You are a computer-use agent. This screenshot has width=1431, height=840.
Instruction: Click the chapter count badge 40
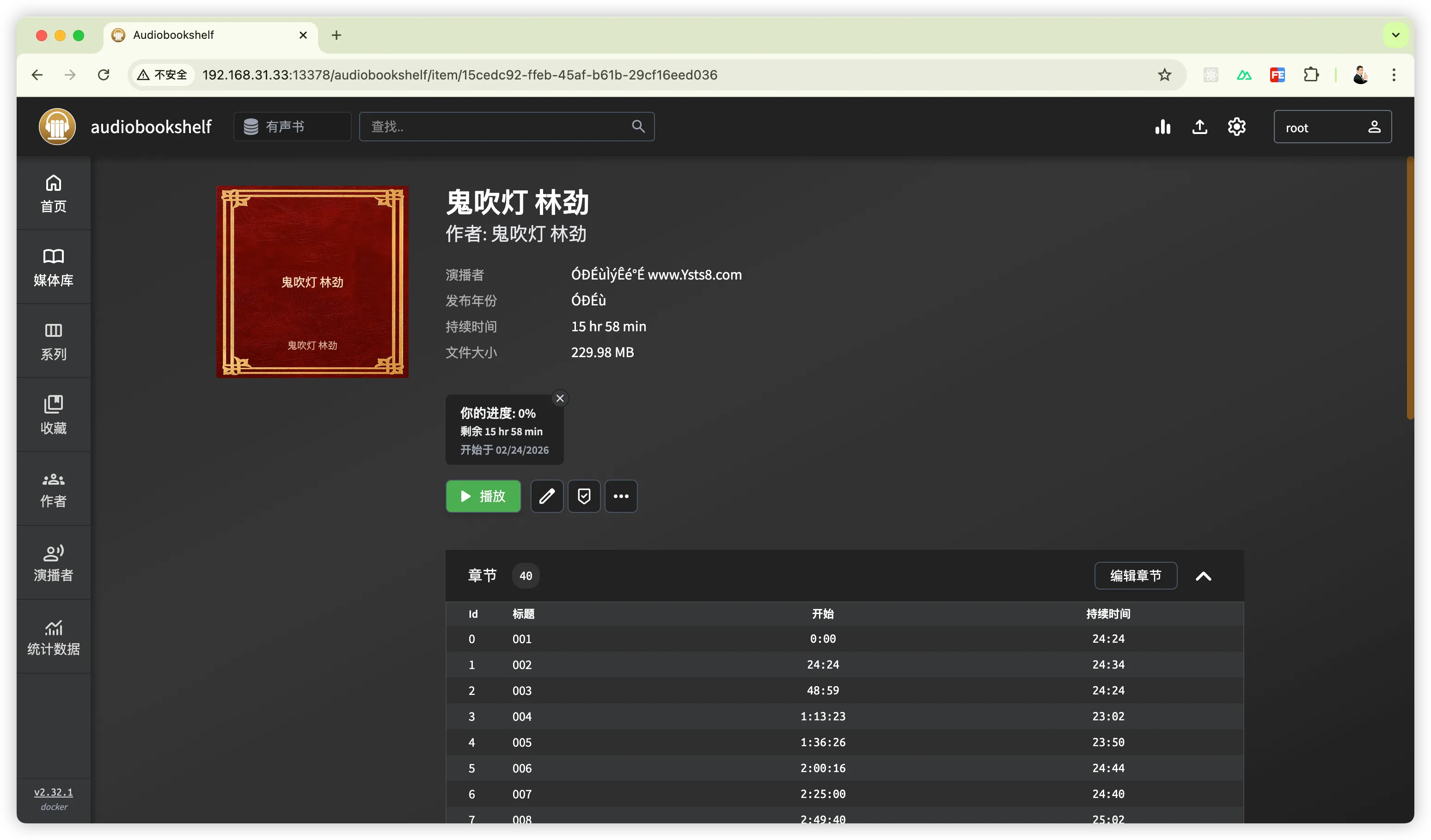click(x=526, y=576)
